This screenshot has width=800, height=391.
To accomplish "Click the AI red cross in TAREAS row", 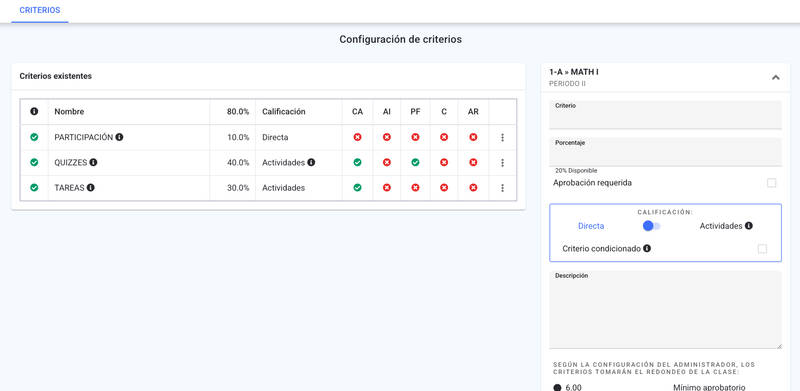I will pos(387,187).
